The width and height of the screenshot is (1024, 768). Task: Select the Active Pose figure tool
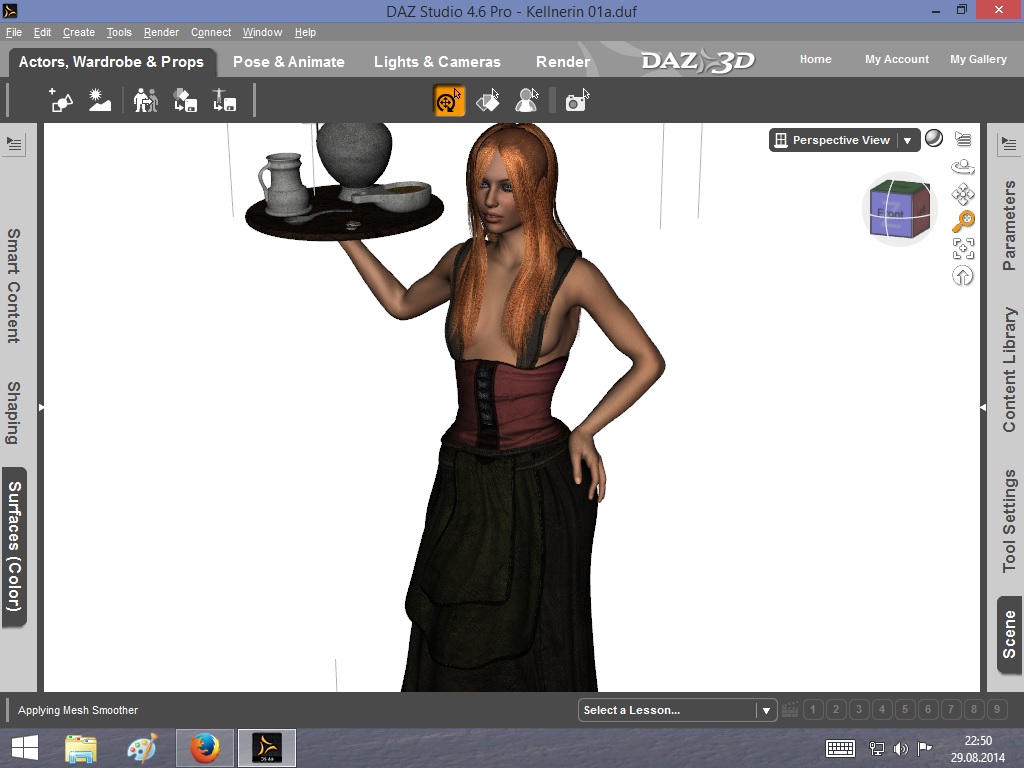(526, 101)
